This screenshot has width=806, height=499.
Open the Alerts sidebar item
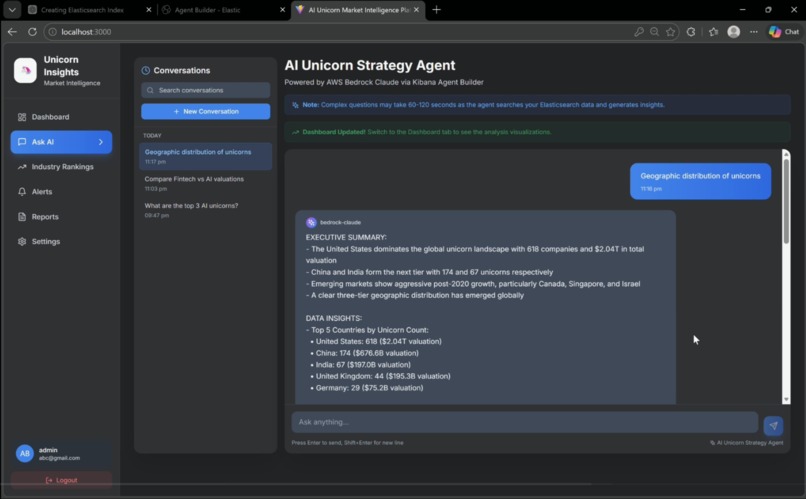pyautogui.click(x=61, y=192)
